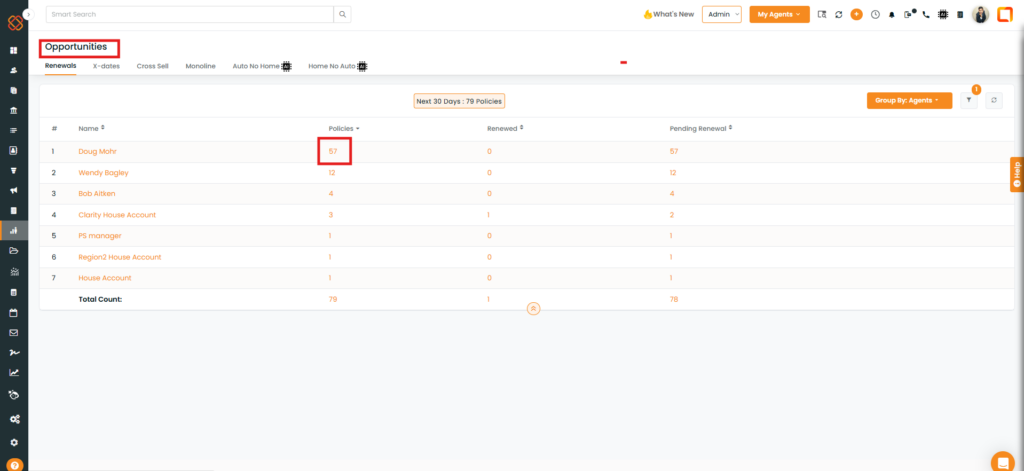Sort by the Pending Renewal column

point(700,128)
